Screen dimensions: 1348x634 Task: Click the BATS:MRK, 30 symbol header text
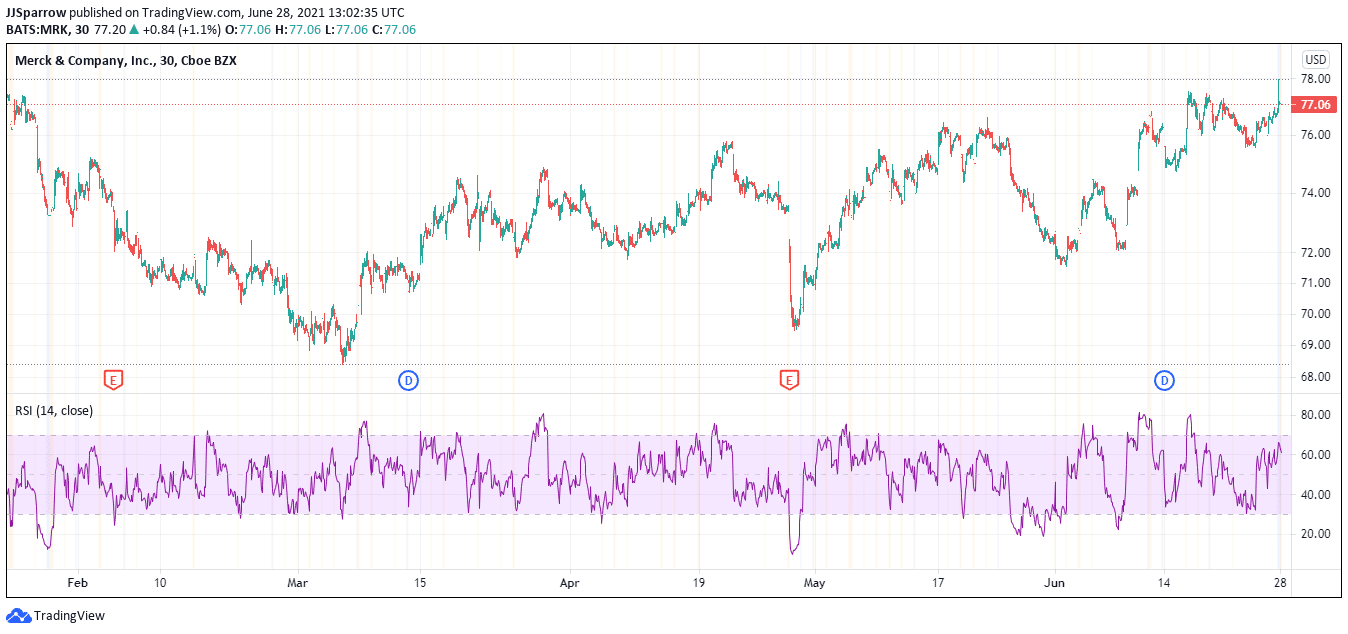(x=47, y=30)
